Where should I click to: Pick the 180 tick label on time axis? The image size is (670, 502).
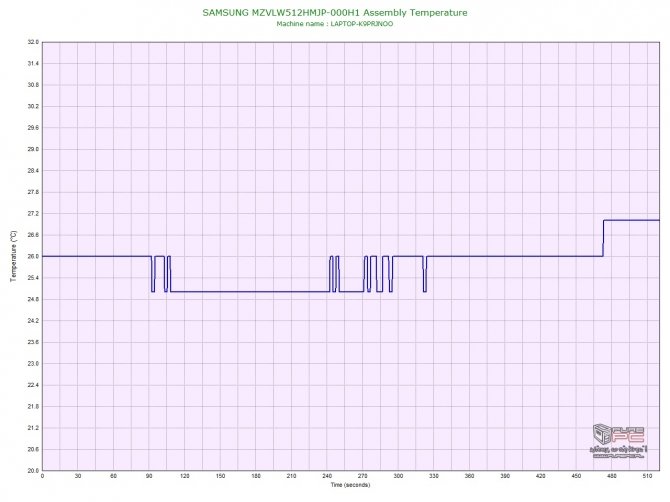pyautogui.click(x=256, y=476)
